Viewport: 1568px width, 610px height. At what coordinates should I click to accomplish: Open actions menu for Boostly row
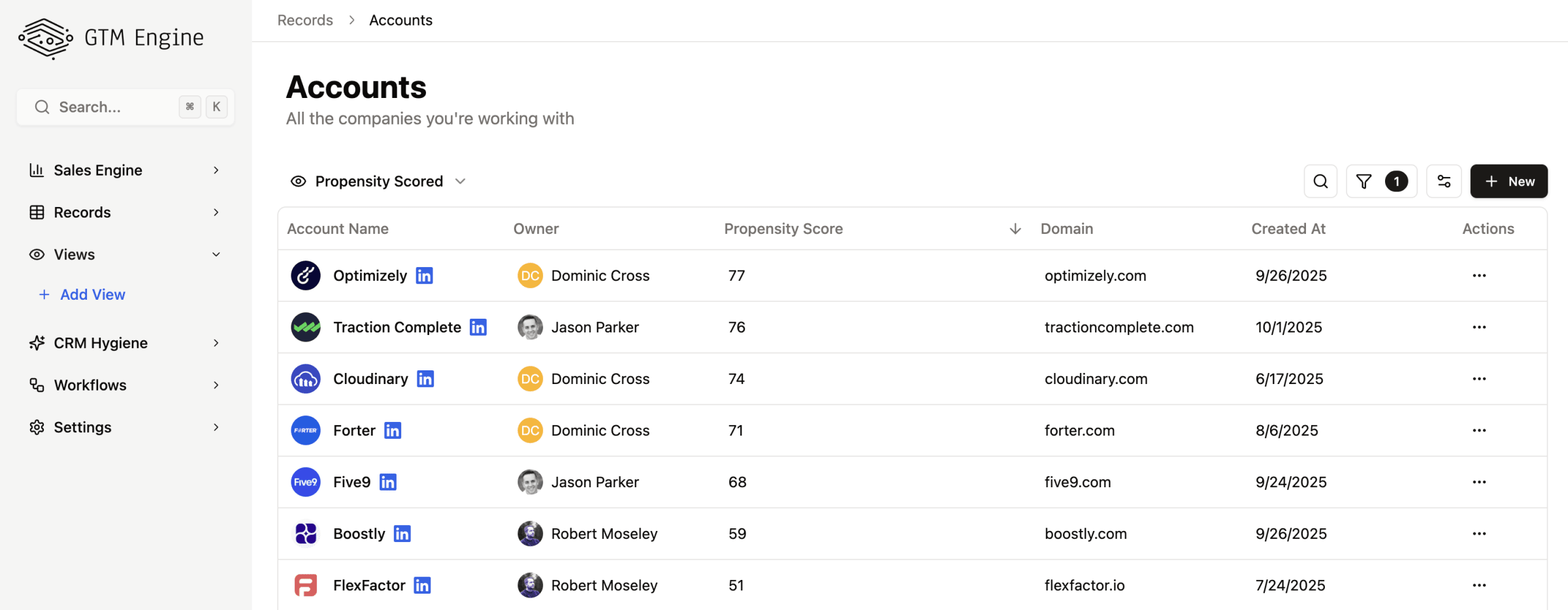1479,534
